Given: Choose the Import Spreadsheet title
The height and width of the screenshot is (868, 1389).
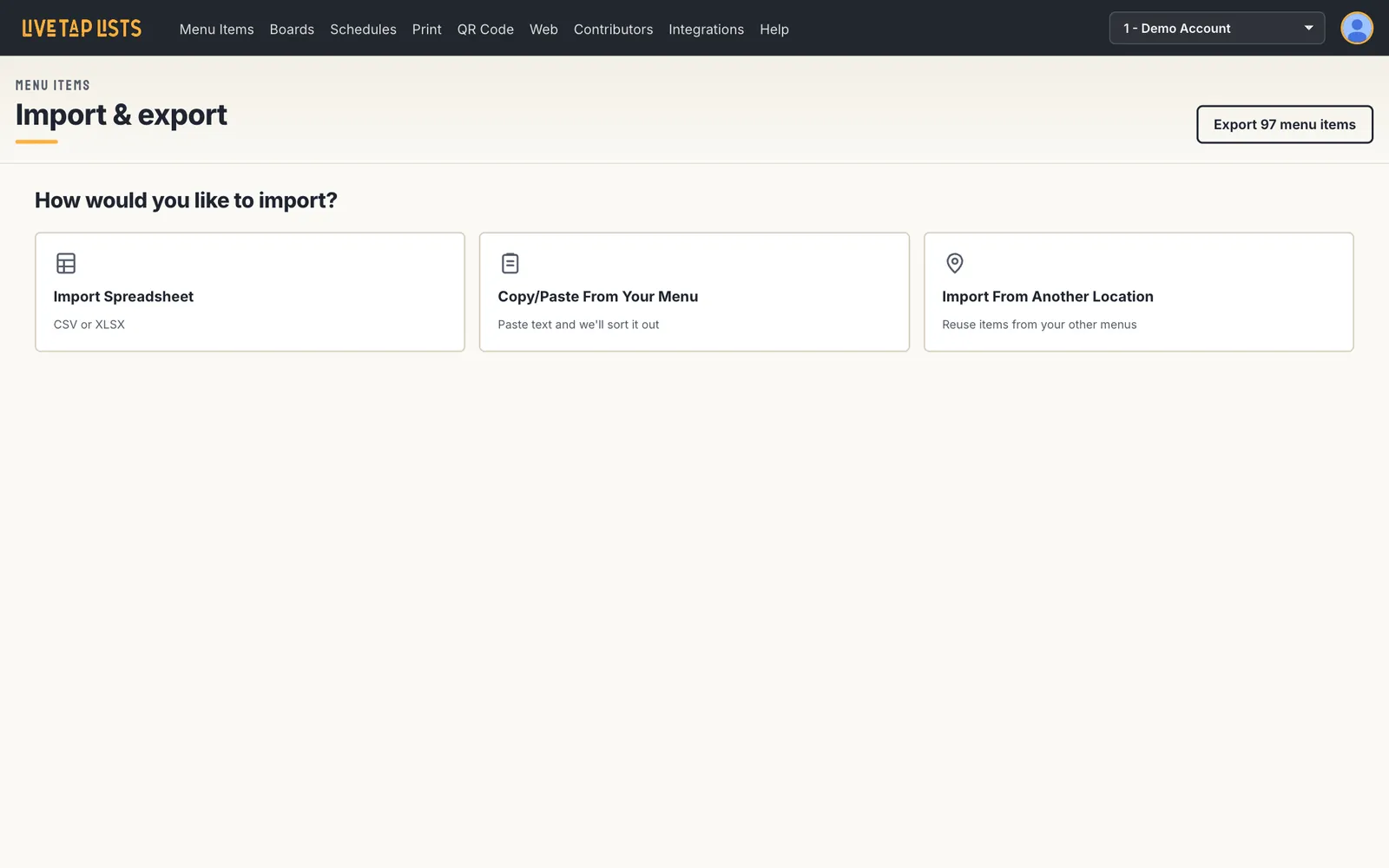Looking at the screenshot, I should [123, 297].
